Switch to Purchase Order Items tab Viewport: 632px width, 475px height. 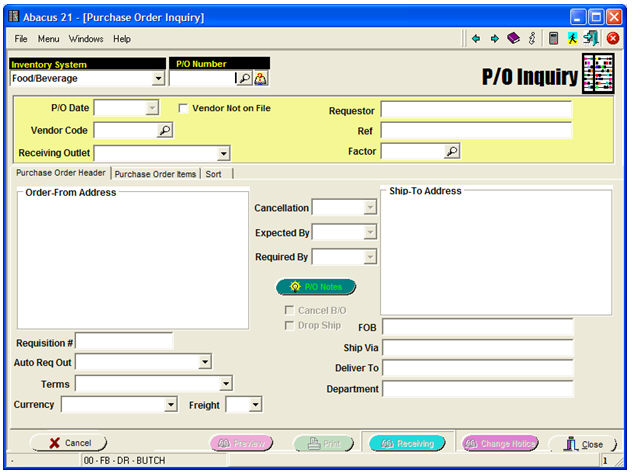pyautogui.click(x=155, y=174)
